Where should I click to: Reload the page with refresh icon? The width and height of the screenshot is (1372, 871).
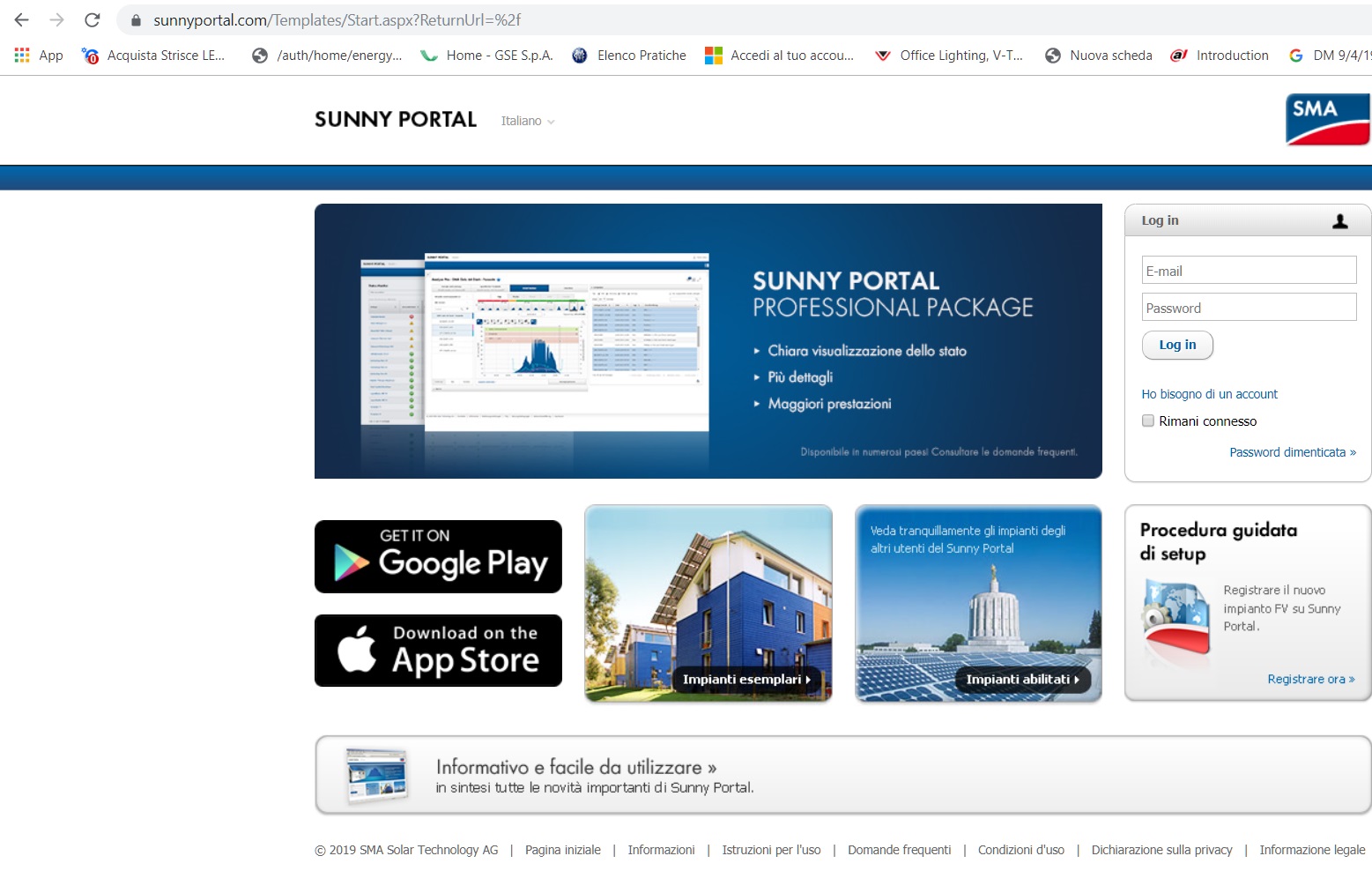[92, 19]
